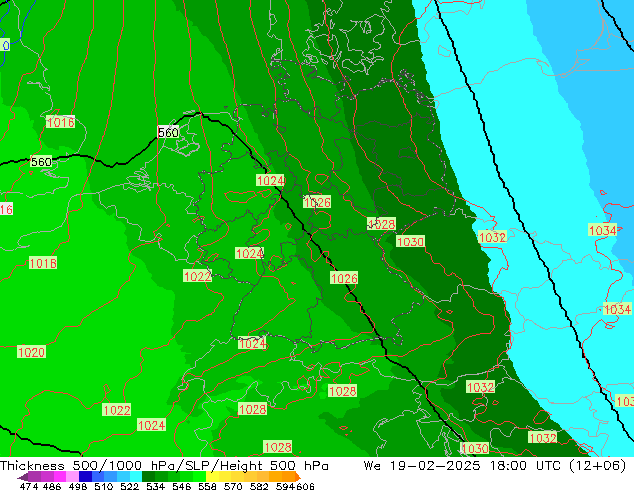This screenshot has width=634, height=490.
Task: Click the '18:00 UTC' time text
Action: pyautogui.click(x=528, y=466)
